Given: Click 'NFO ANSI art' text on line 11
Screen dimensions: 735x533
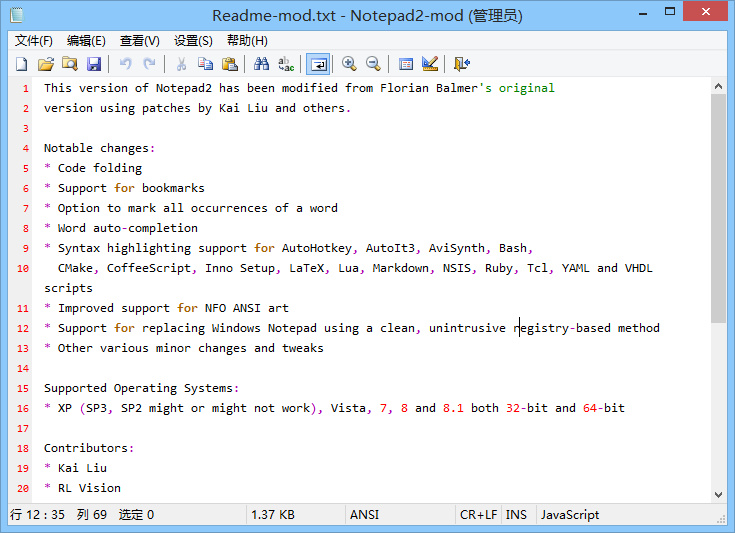Looking at the screenshot, I should click(x=247, y=308).
